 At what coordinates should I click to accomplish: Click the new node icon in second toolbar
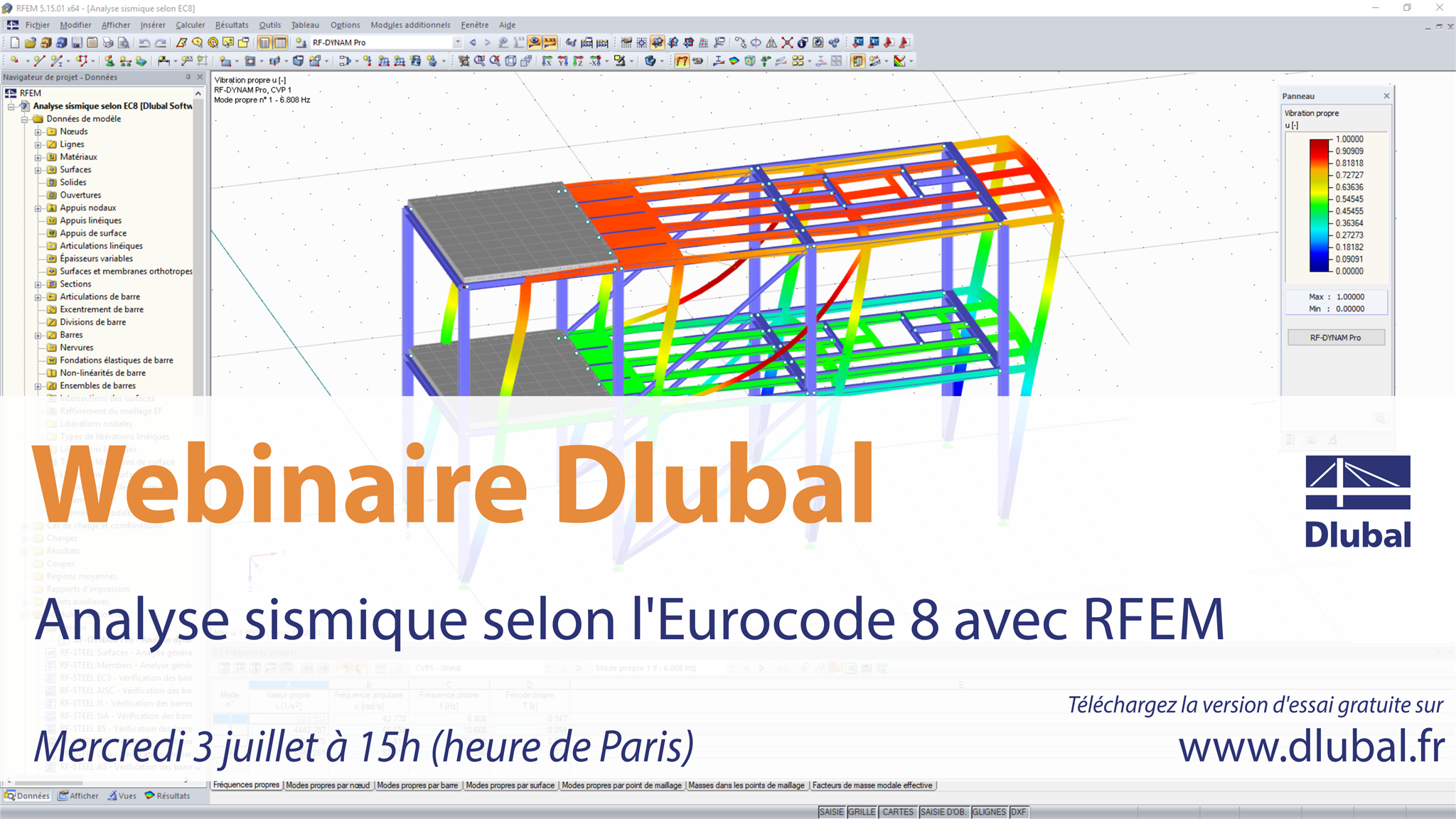click(x=15, y=60)
